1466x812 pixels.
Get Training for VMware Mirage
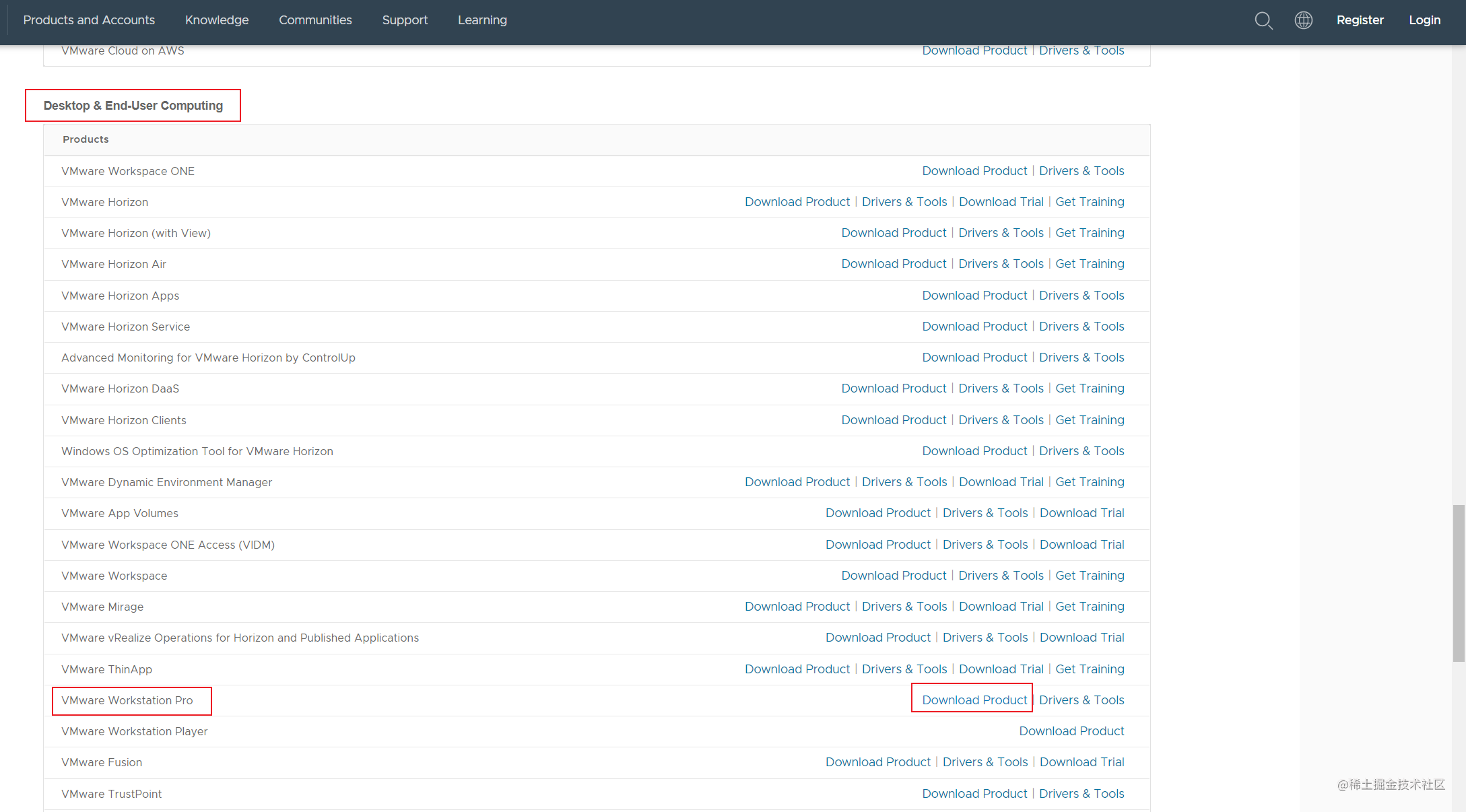point(1089,607)
